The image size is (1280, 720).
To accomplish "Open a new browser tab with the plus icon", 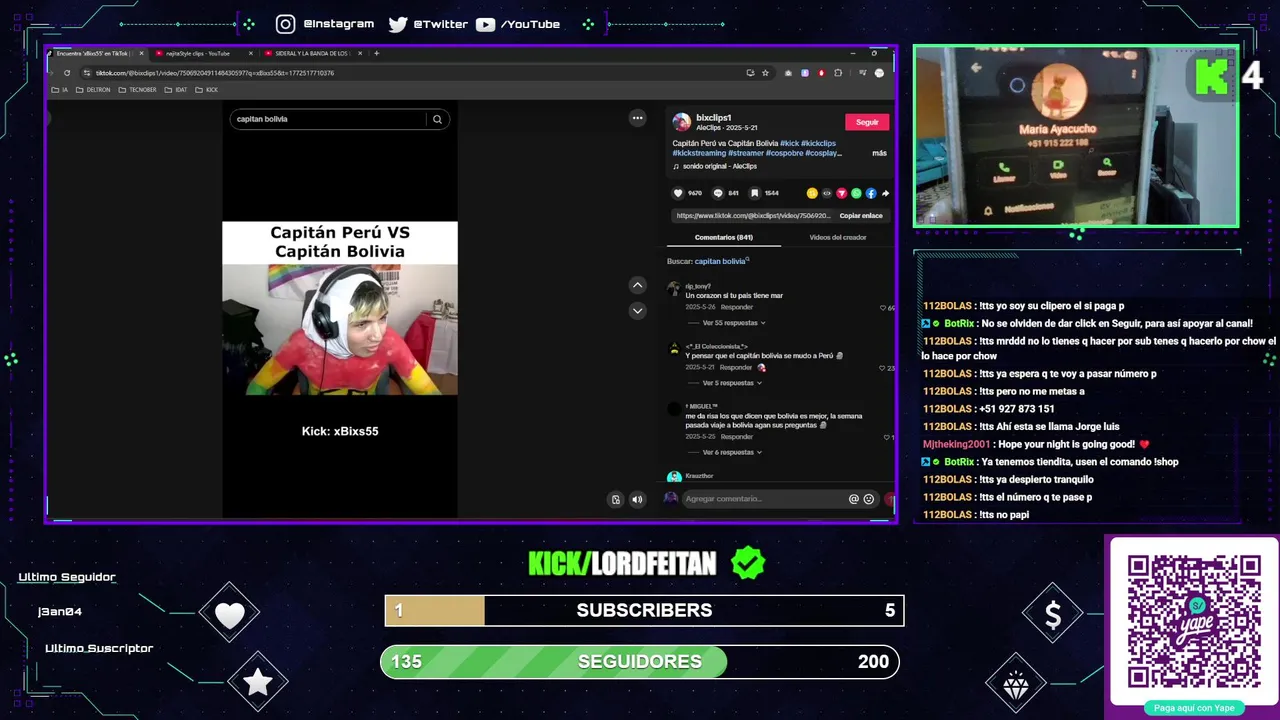I will pos(376,53).
